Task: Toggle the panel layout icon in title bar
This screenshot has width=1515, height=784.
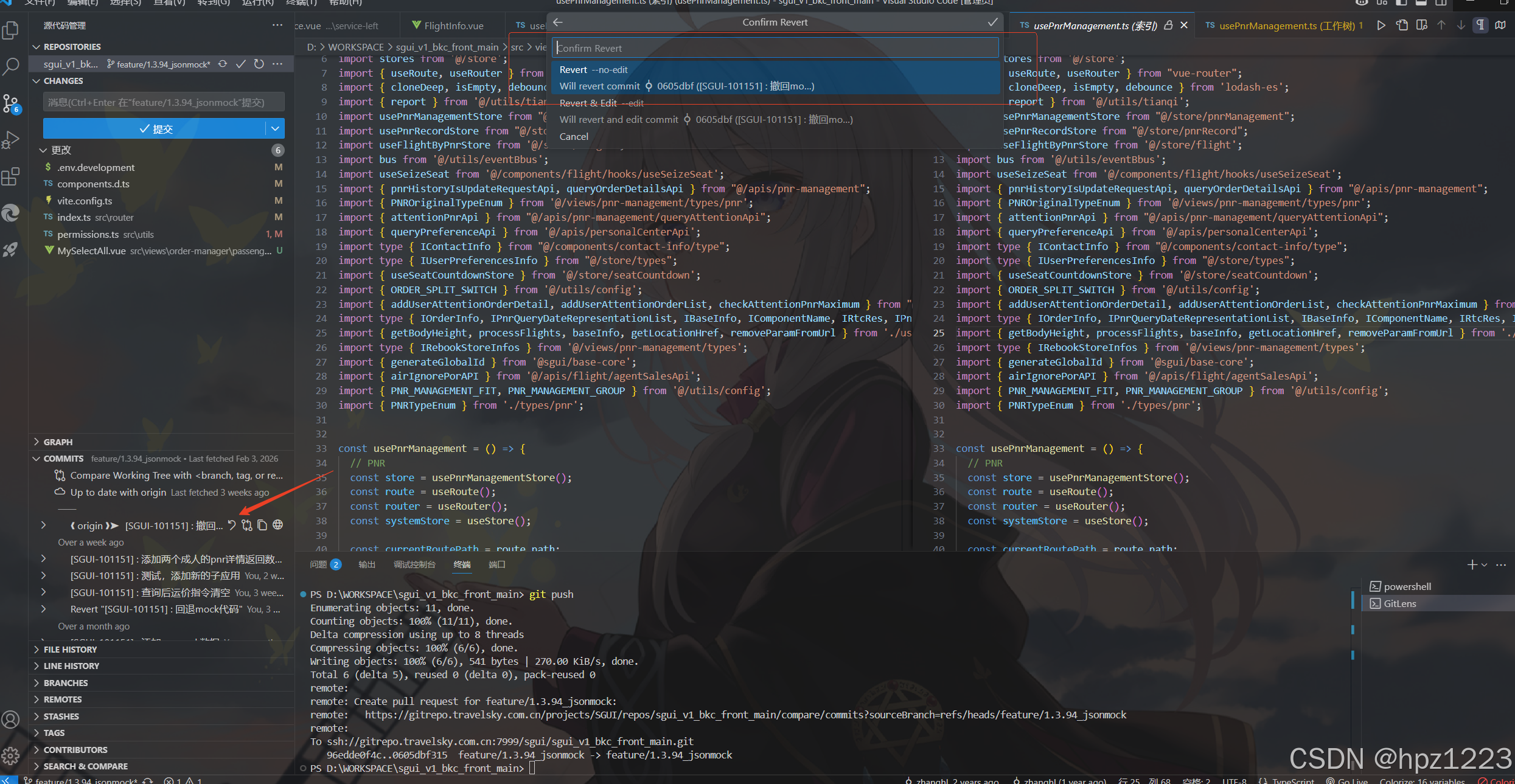Action: coord(1421,2)
